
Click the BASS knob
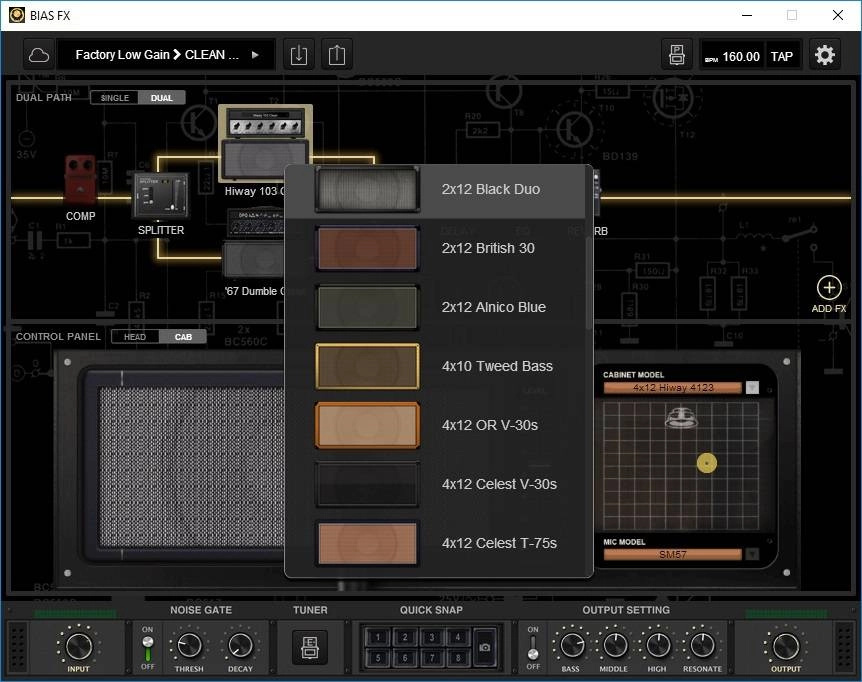tap(571, 646)
